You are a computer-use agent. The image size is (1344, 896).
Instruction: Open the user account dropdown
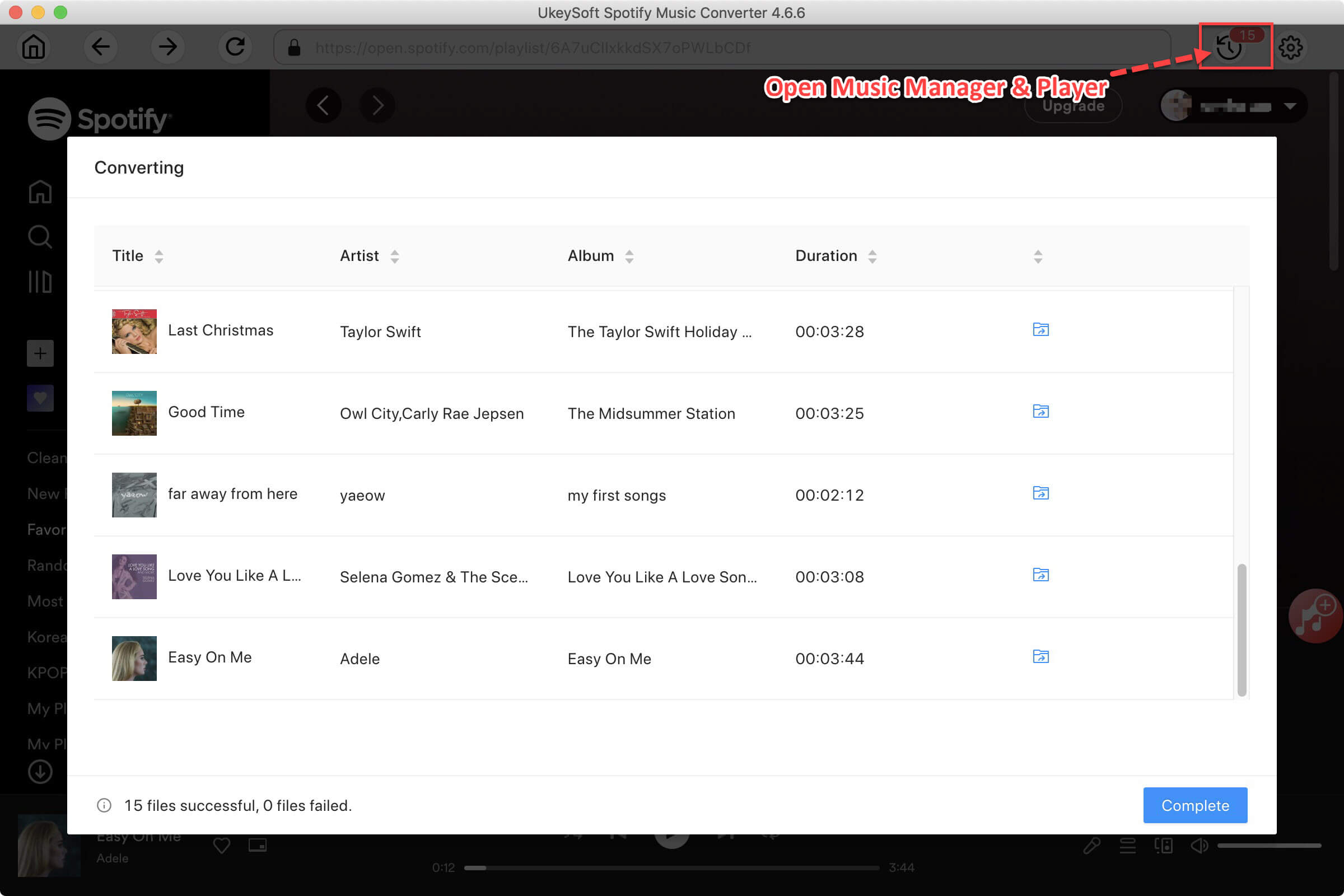(x=1233, y=106)
